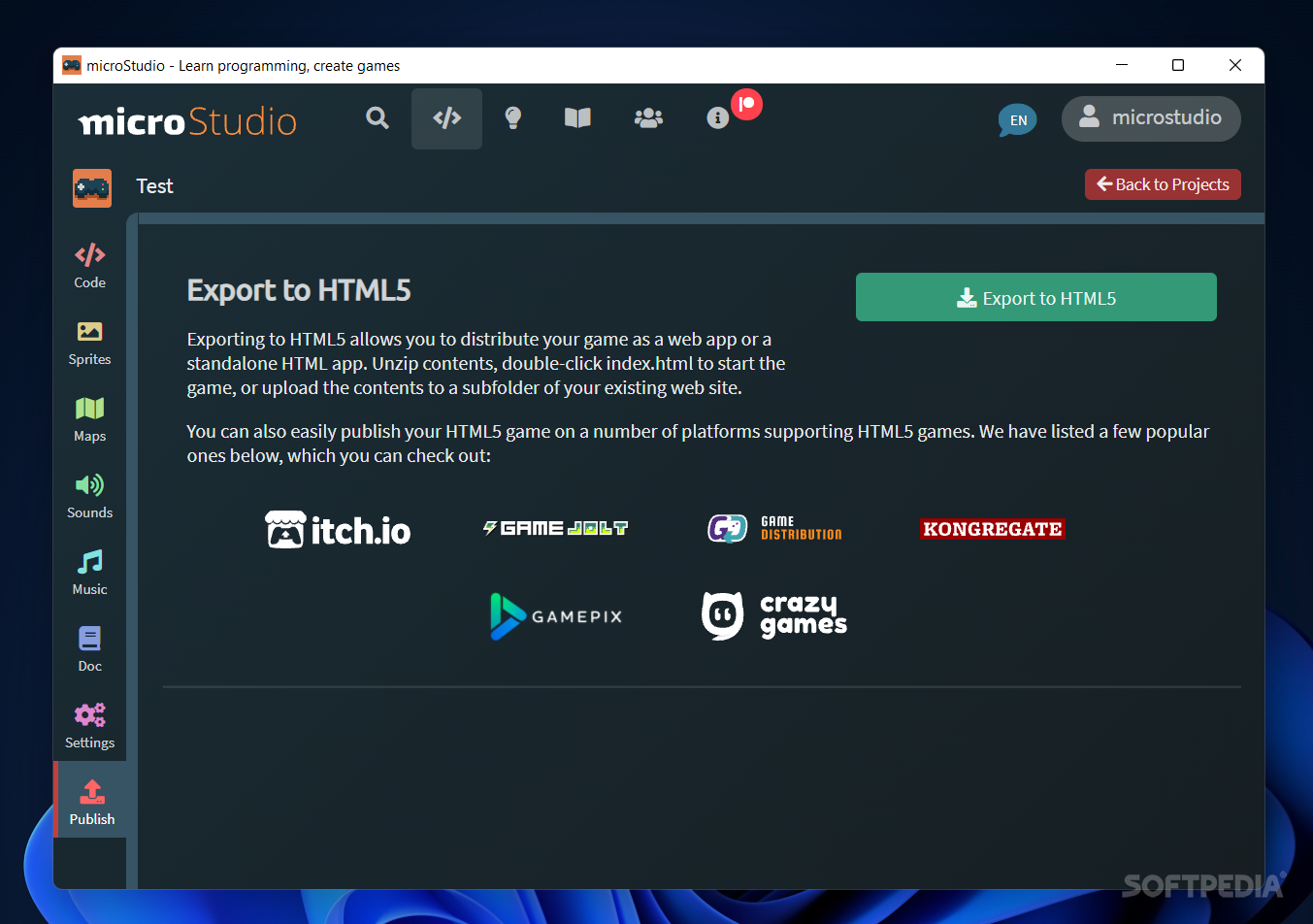
Task: Click the green Export to HTML5 button
Action: (x=1035, y=297)
